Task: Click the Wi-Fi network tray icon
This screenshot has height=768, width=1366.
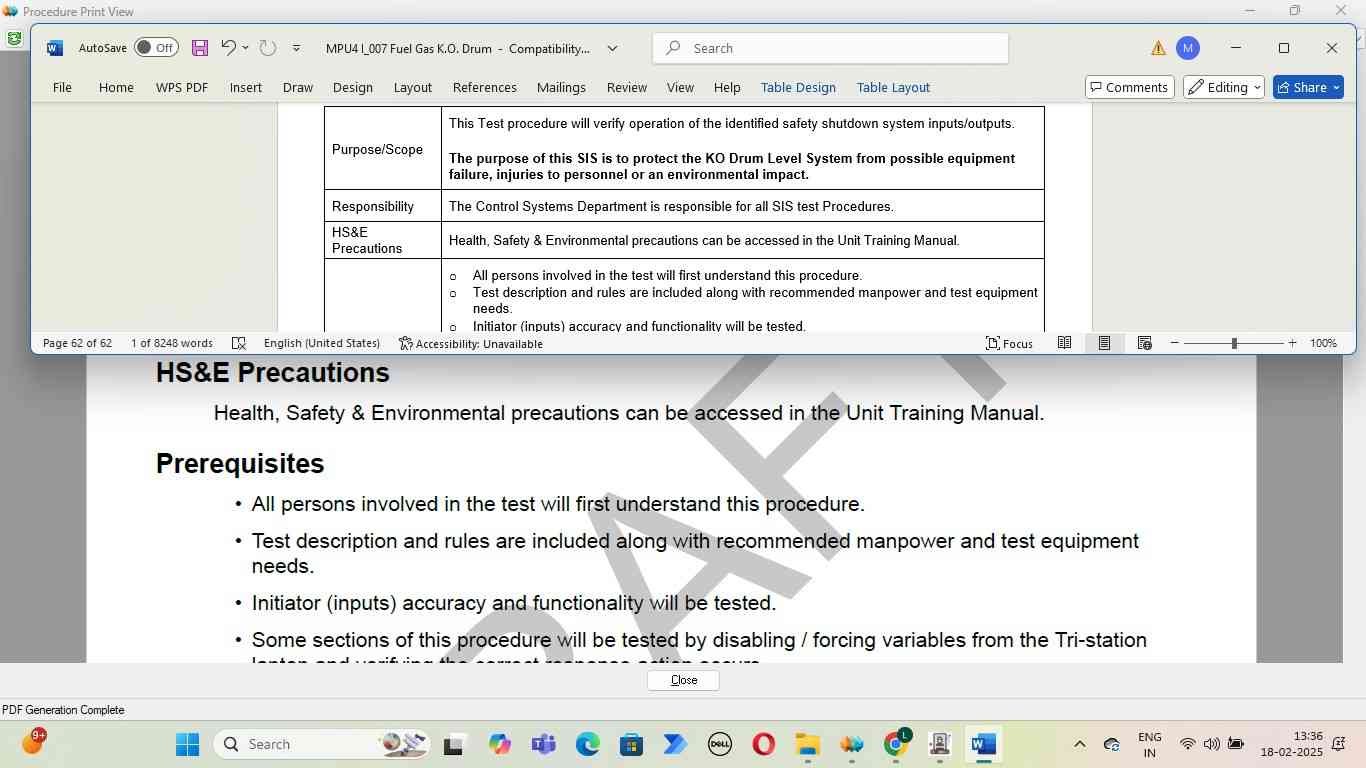Action: (x=1187, y=744)
